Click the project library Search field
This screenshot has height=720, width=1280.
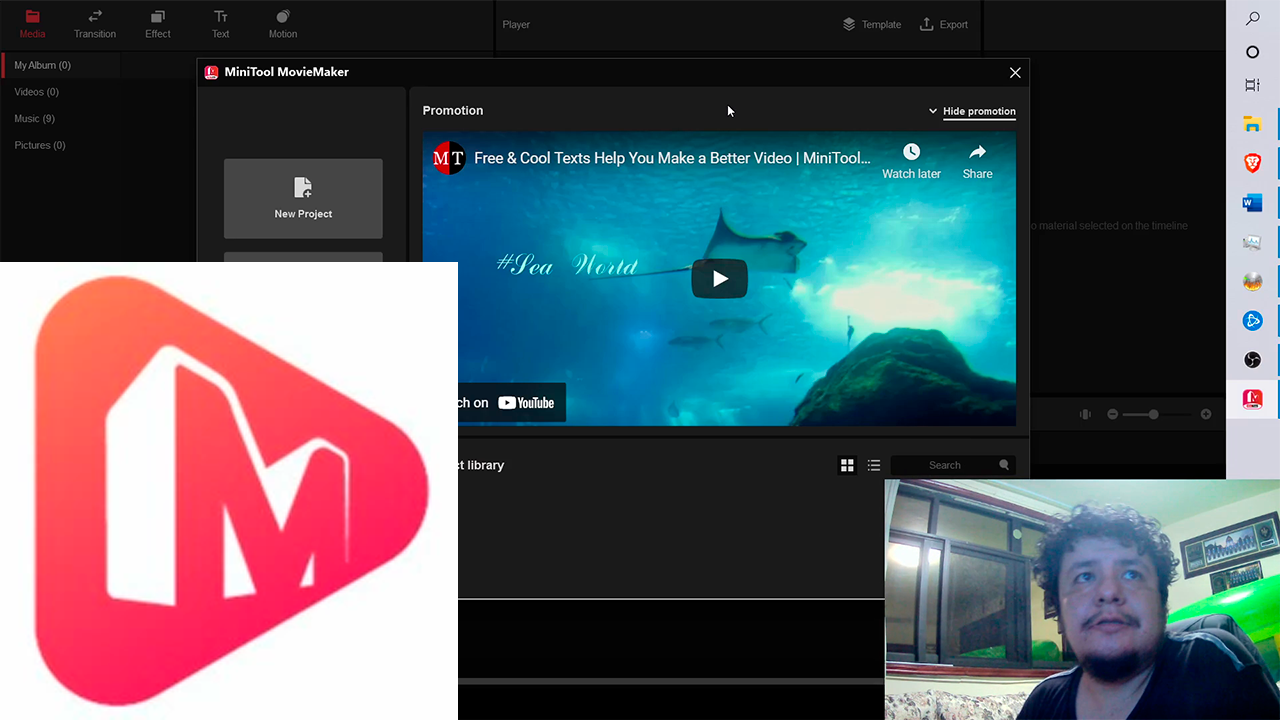953,465
